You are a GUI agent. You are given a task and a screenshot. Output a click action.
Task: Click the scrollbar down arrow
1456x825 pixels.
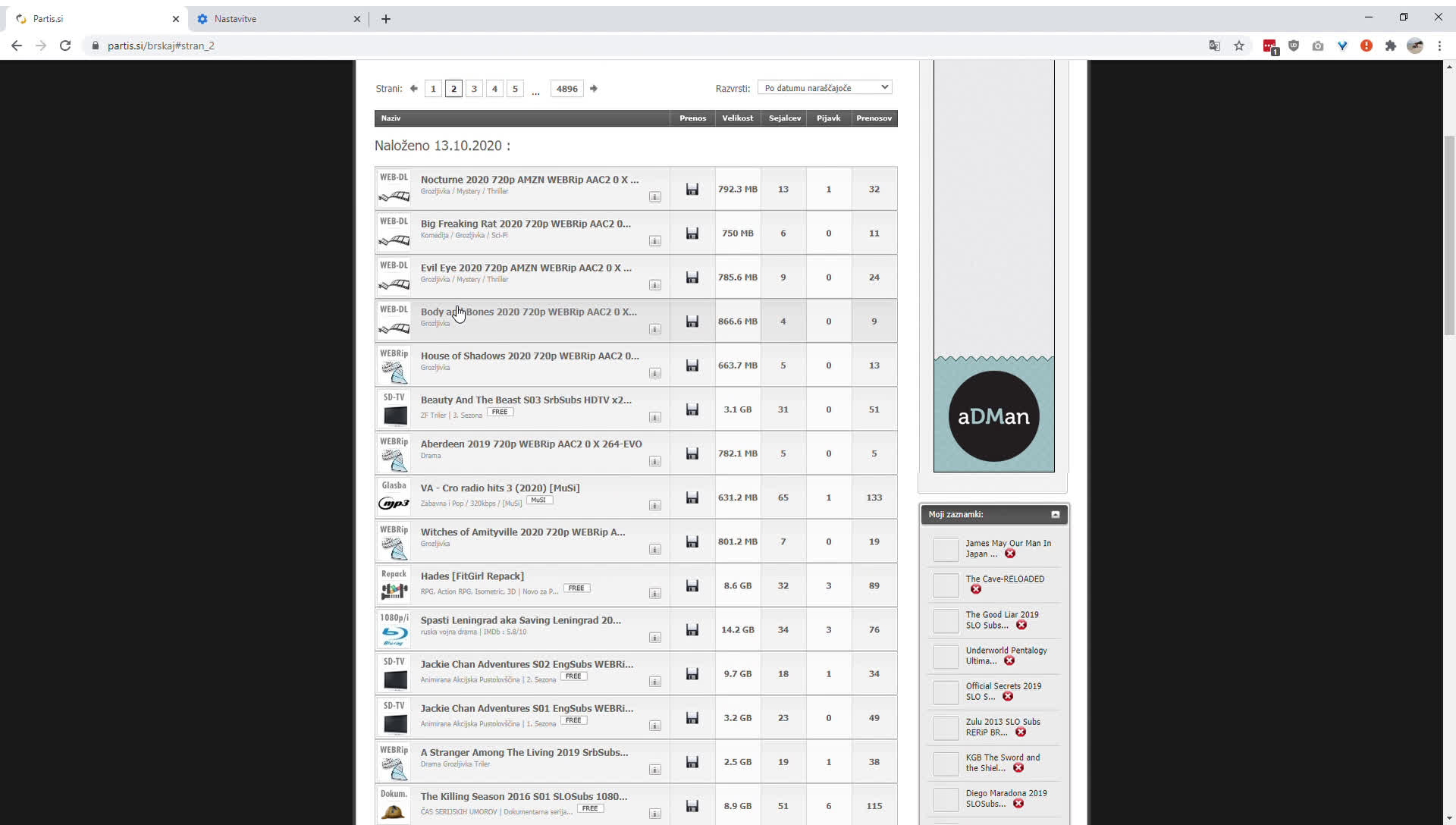pyautogui.click(x=1451, y=818)
